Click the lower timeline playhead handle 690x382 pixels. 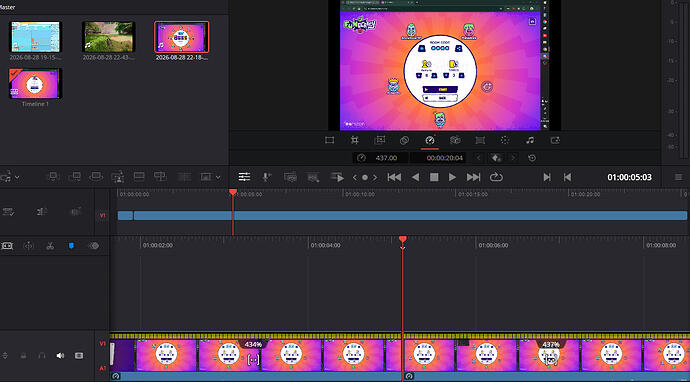tap(403, 239)
